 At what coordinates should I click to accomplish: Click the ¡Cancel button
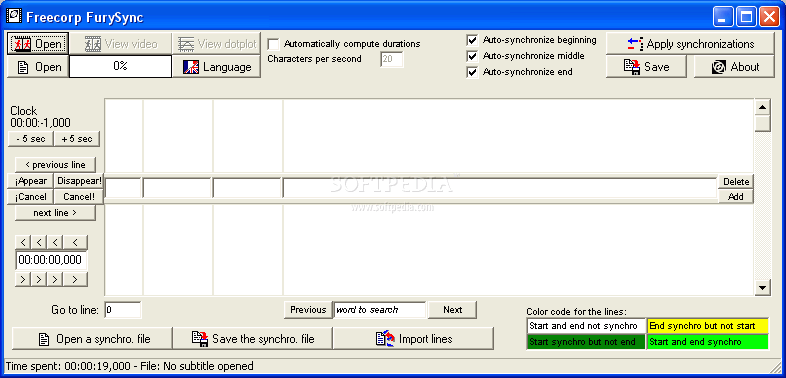[x=31, y=197]
